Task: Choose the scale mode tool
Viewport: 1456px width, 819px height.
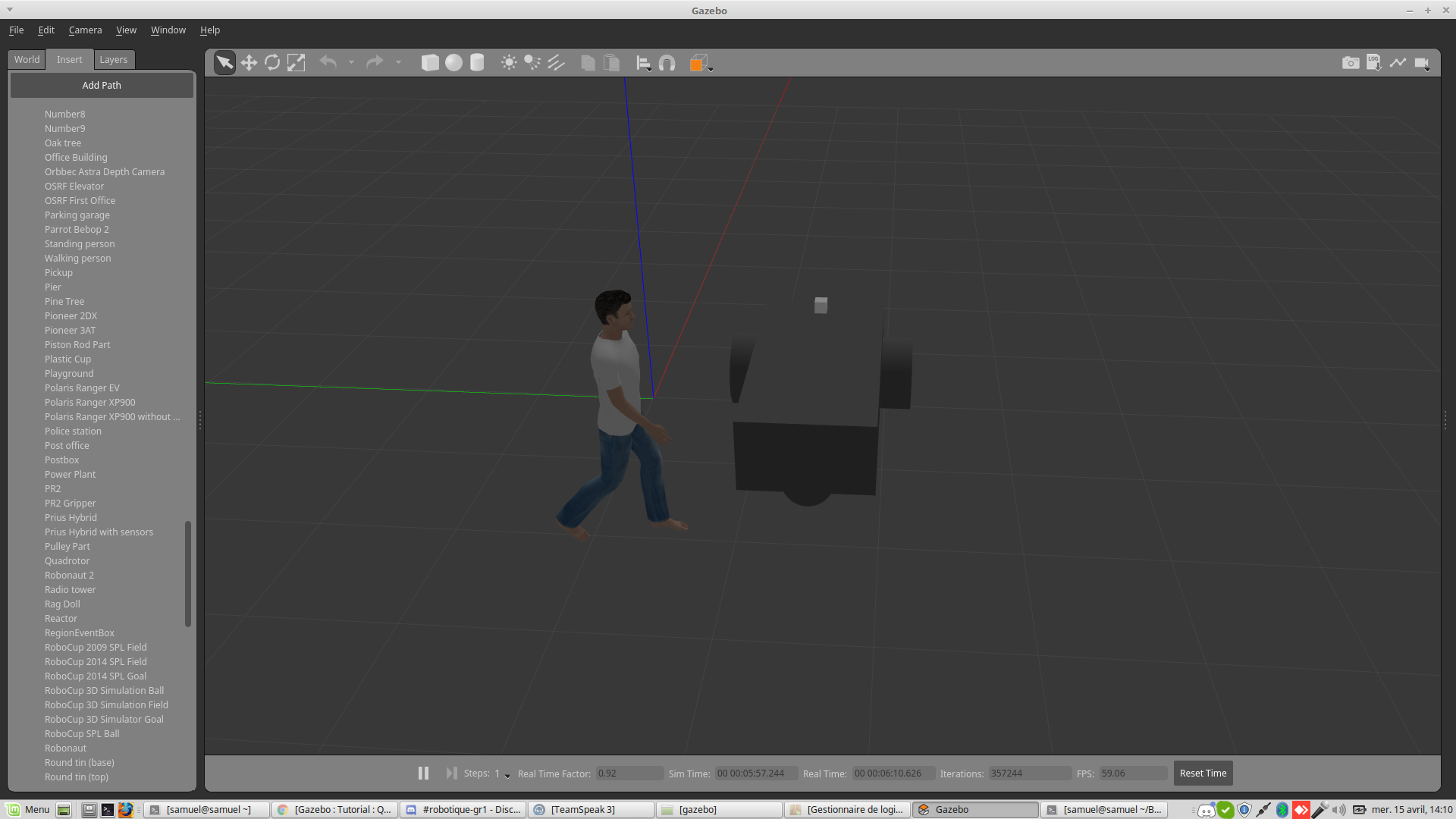Action: (296, 63)
